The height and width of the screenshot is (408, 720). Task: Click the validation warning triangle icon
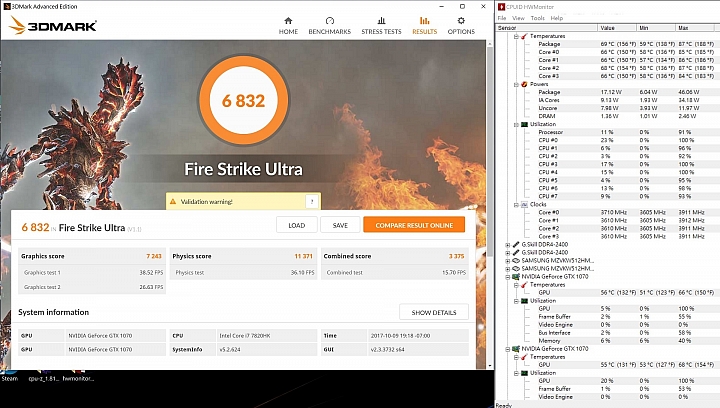click(x=173, y=201)
